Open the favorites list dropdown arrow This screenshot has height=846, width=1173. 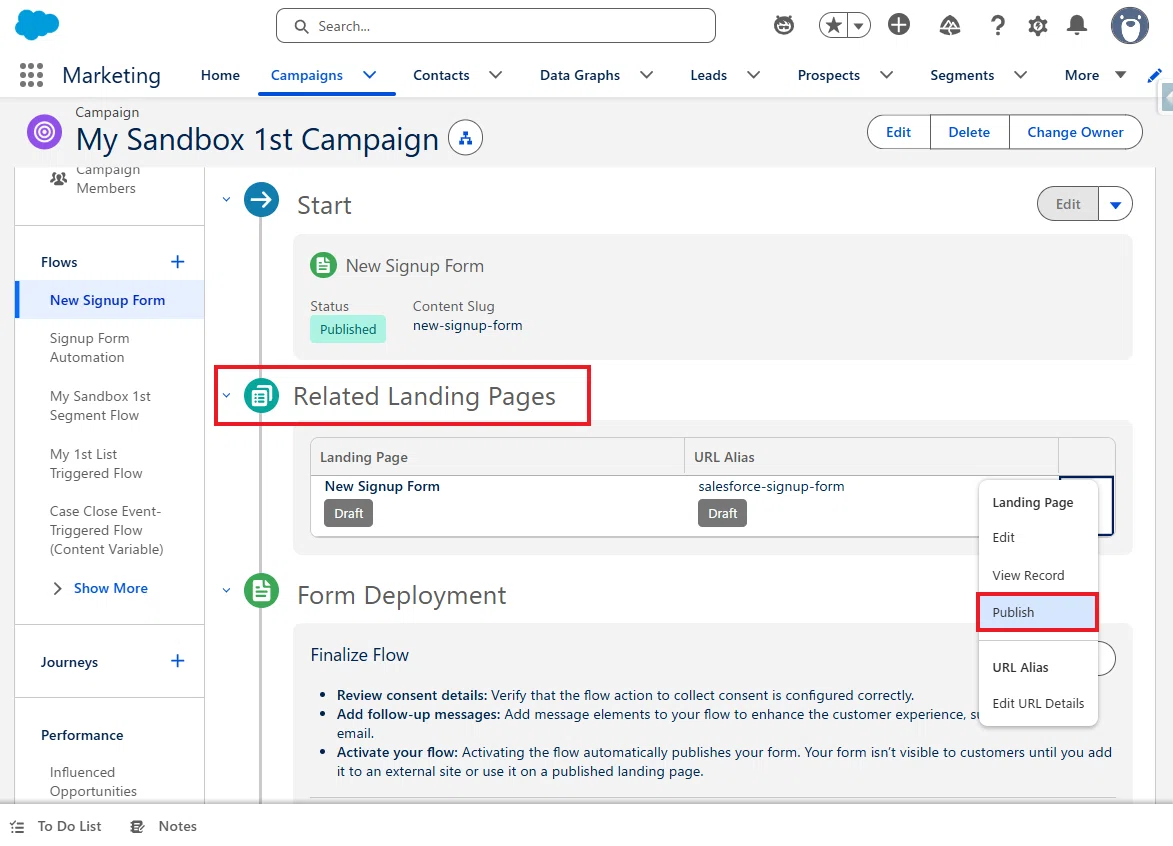point(859,25)
